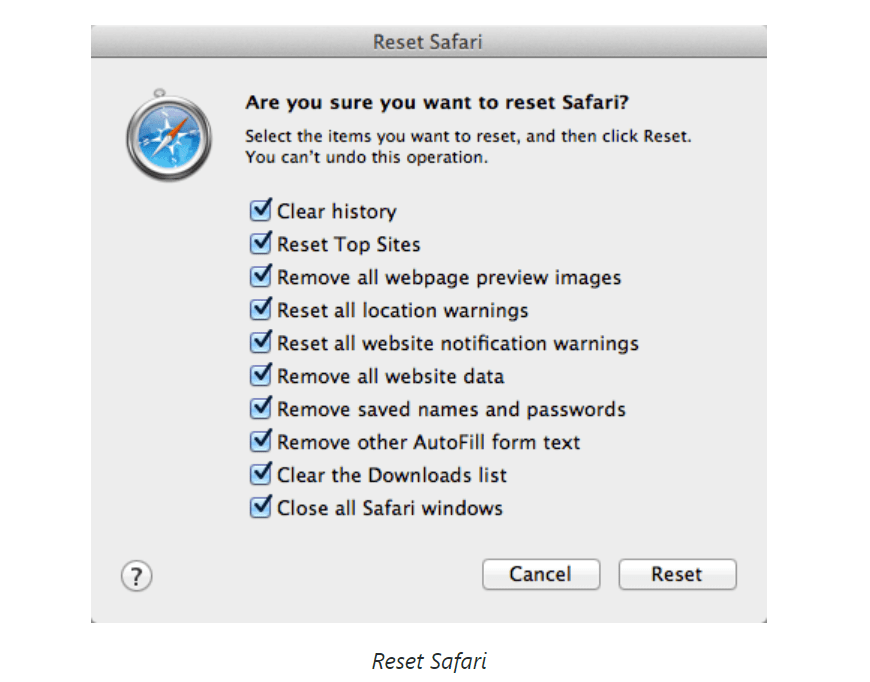Disable Remove all webpage preview images

260,276
